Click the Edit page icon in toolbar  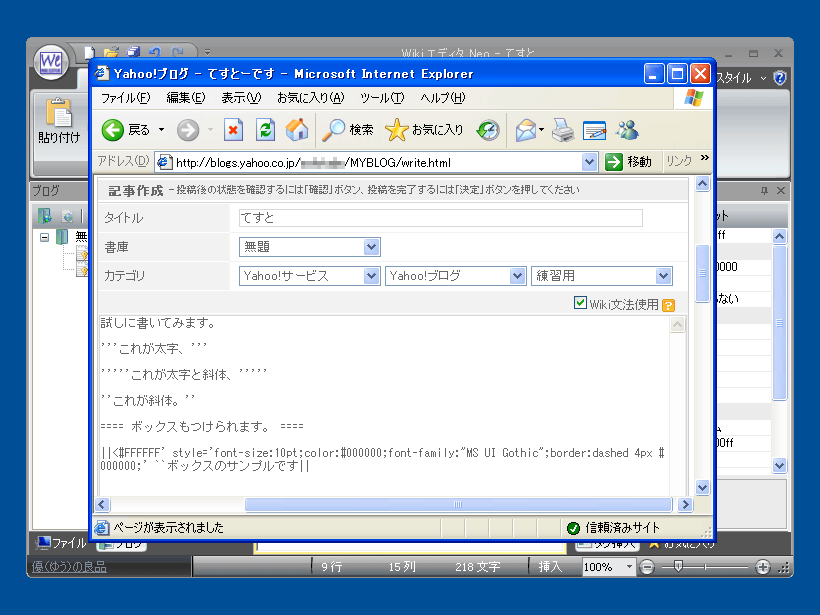[594, 130]
